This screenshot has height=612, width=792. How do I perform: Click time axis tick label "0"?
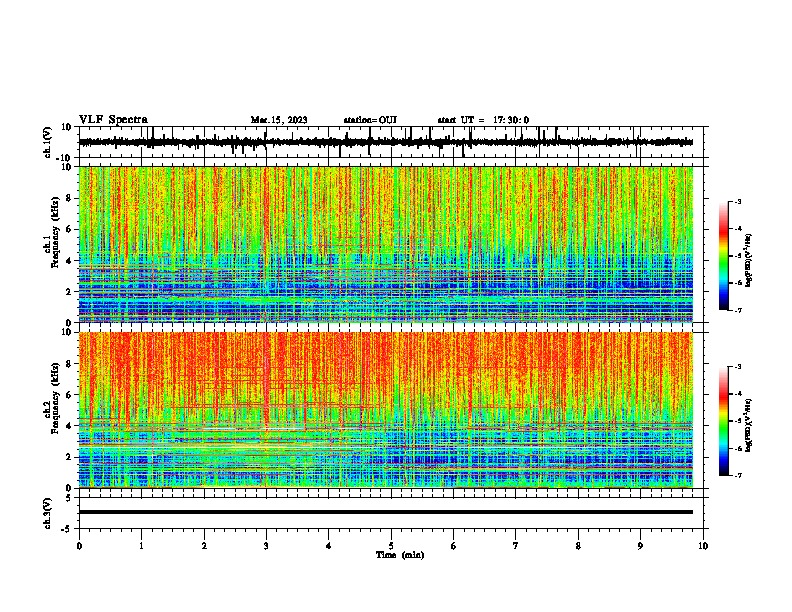coord(79,546)
